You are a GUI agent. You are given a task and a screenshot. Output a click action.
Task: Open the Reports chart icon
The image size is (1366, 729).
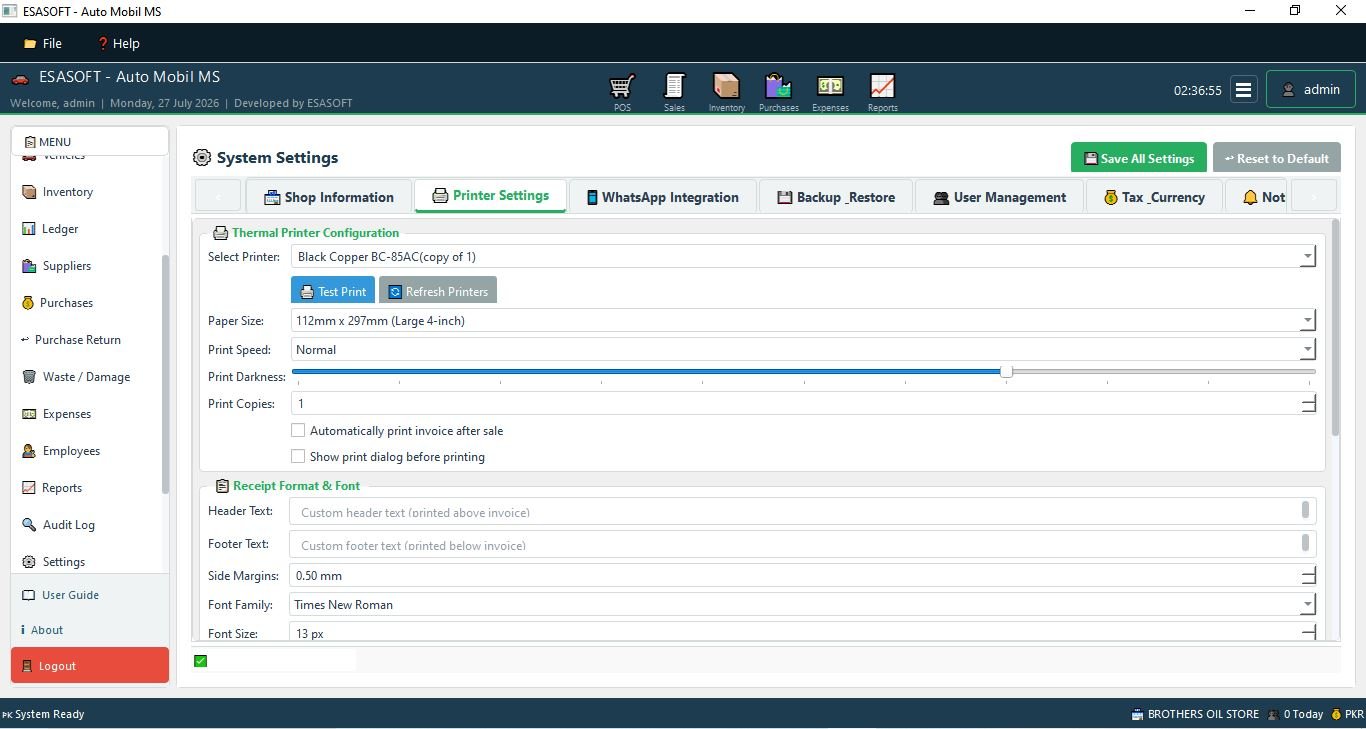tap(882, 87)
